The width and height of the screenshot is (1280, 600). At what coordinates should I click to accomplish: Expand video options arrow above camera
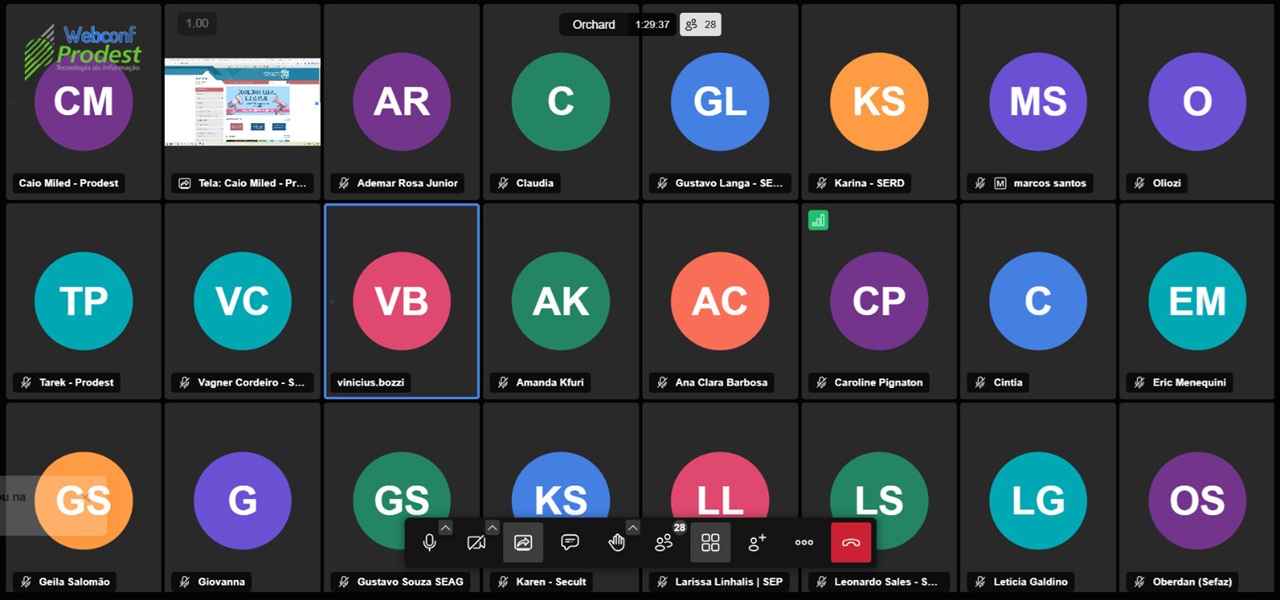492,528
